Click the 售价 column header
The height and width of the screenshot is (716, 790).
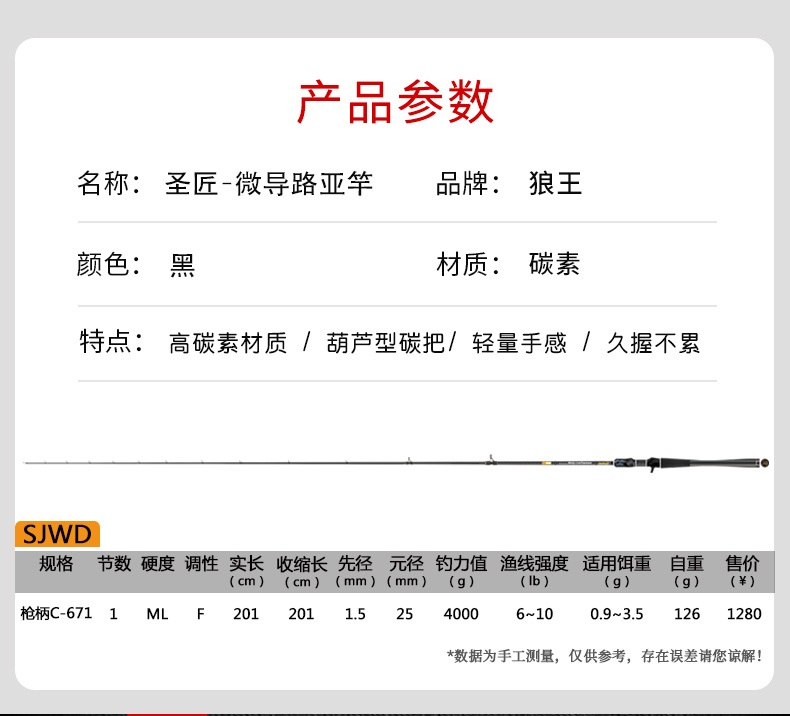click(x=742, y=571)
